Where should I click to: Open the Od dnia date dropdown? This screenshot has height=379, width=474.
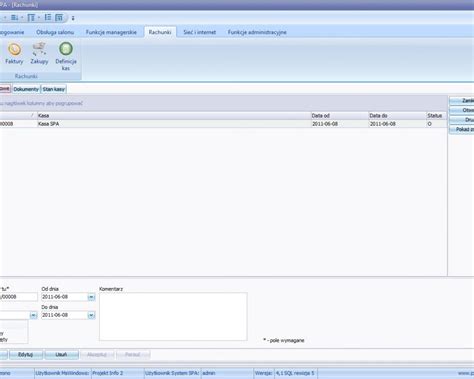[x=91, y=297]
